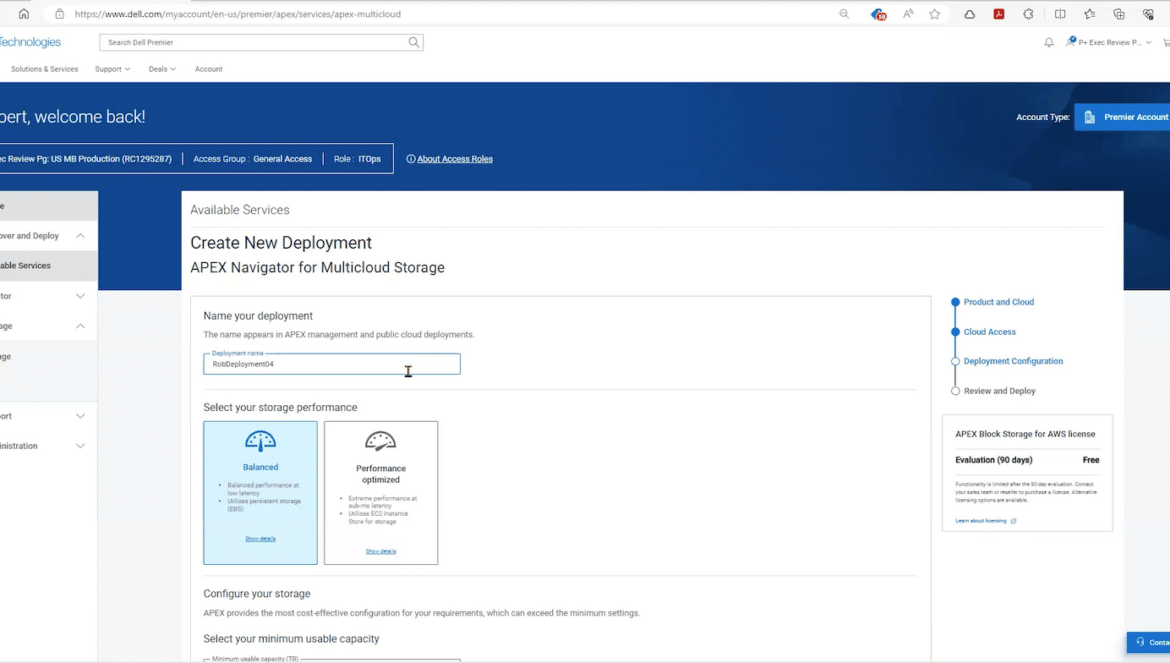Click Show details under Balanced
This screenshot has height=663, width=1170.
[260, 538]
